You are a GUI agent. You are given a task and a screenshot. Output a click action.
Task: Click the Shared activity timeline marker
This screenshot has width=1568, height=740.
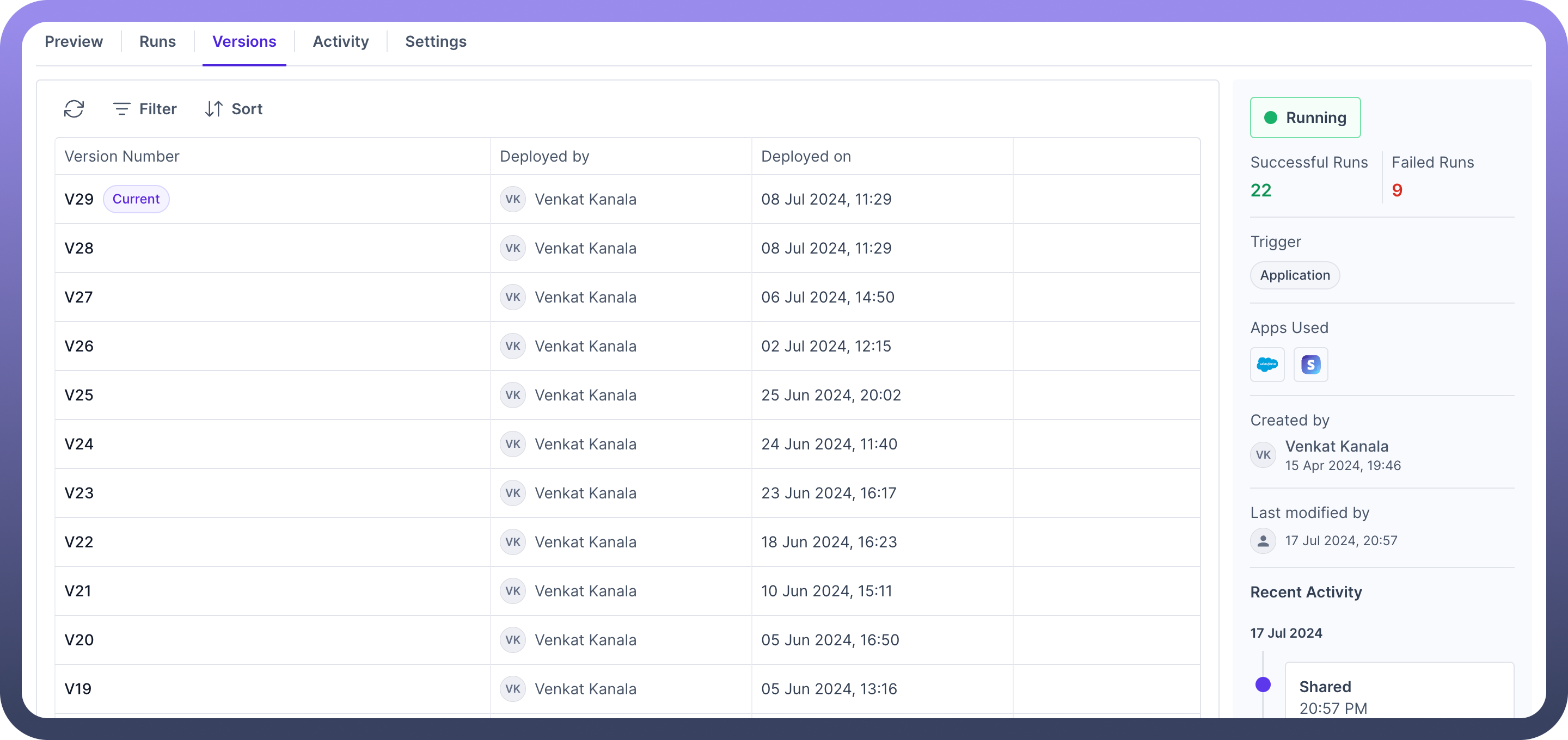[1263, 684]
